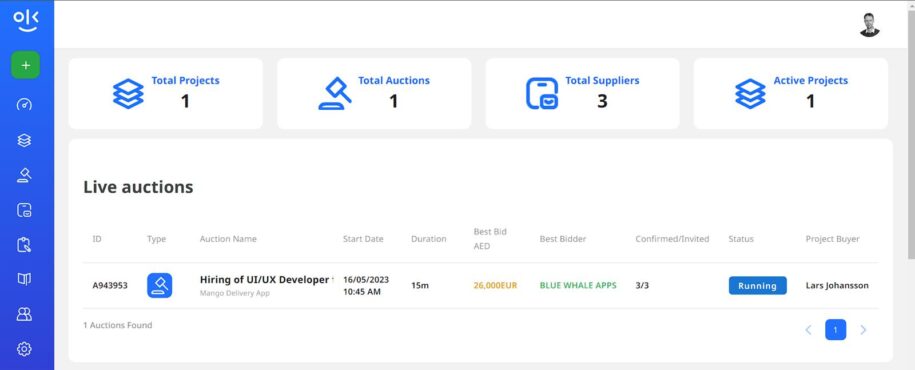Click the smiley logo at top left

(x=26, y=21)
